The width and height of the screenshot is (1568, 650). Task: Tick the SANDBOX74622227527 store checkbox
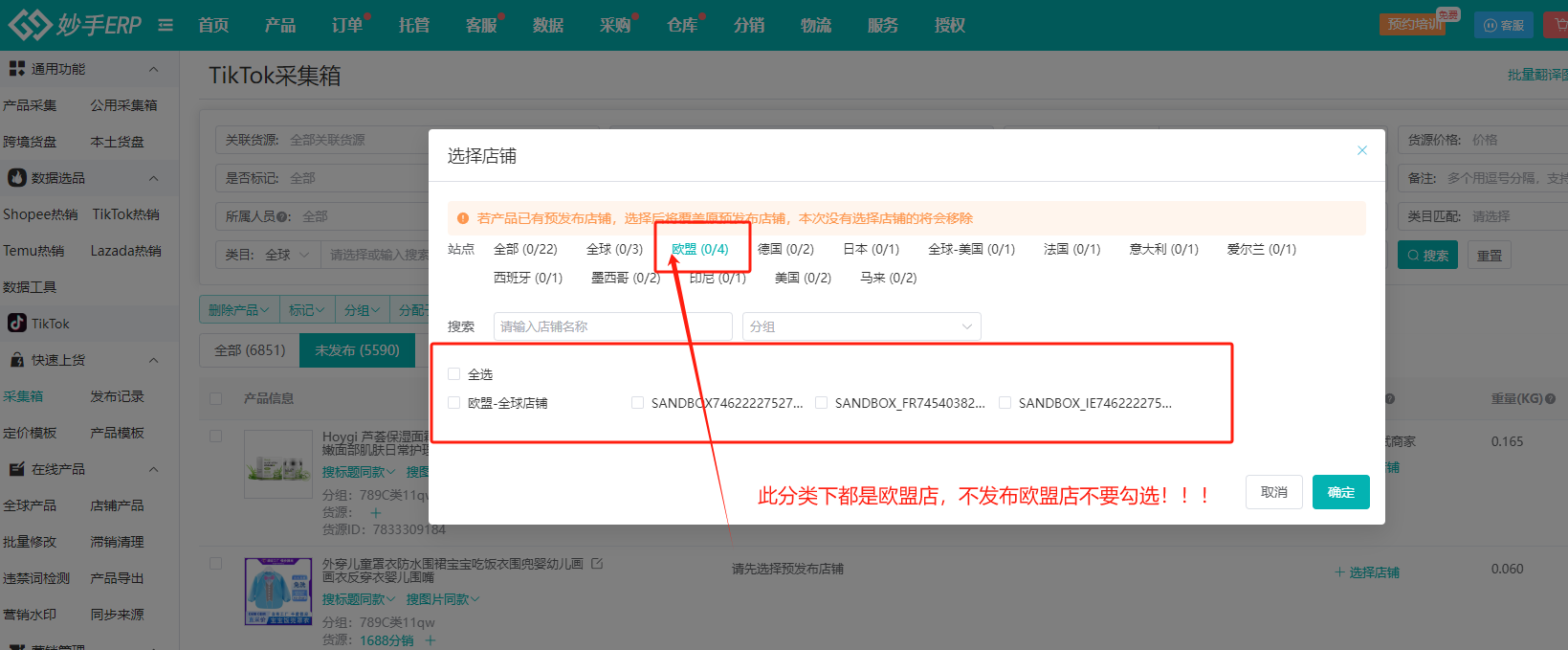637,403
